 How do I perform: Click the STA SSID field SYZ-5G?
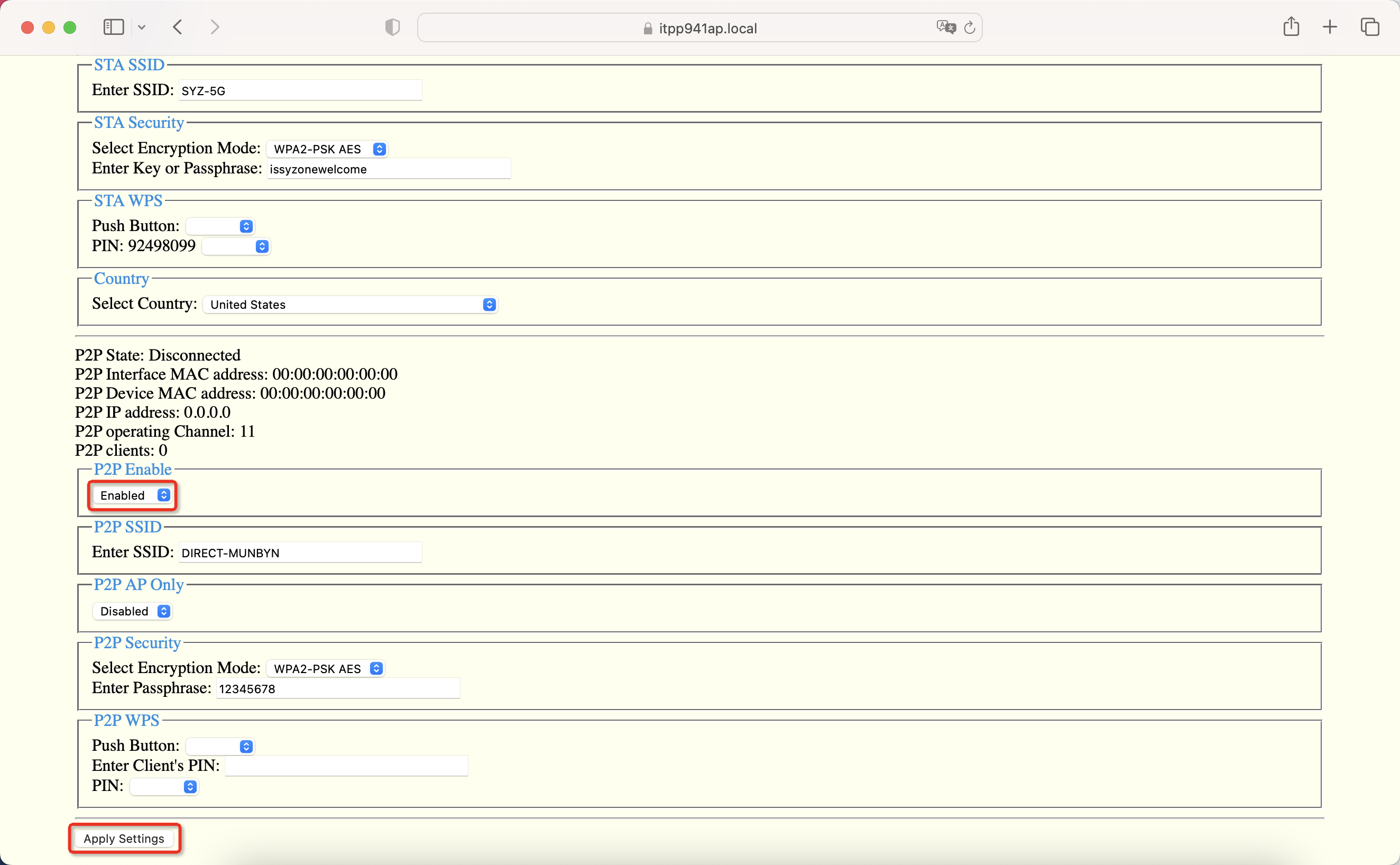tap(300, 90)
